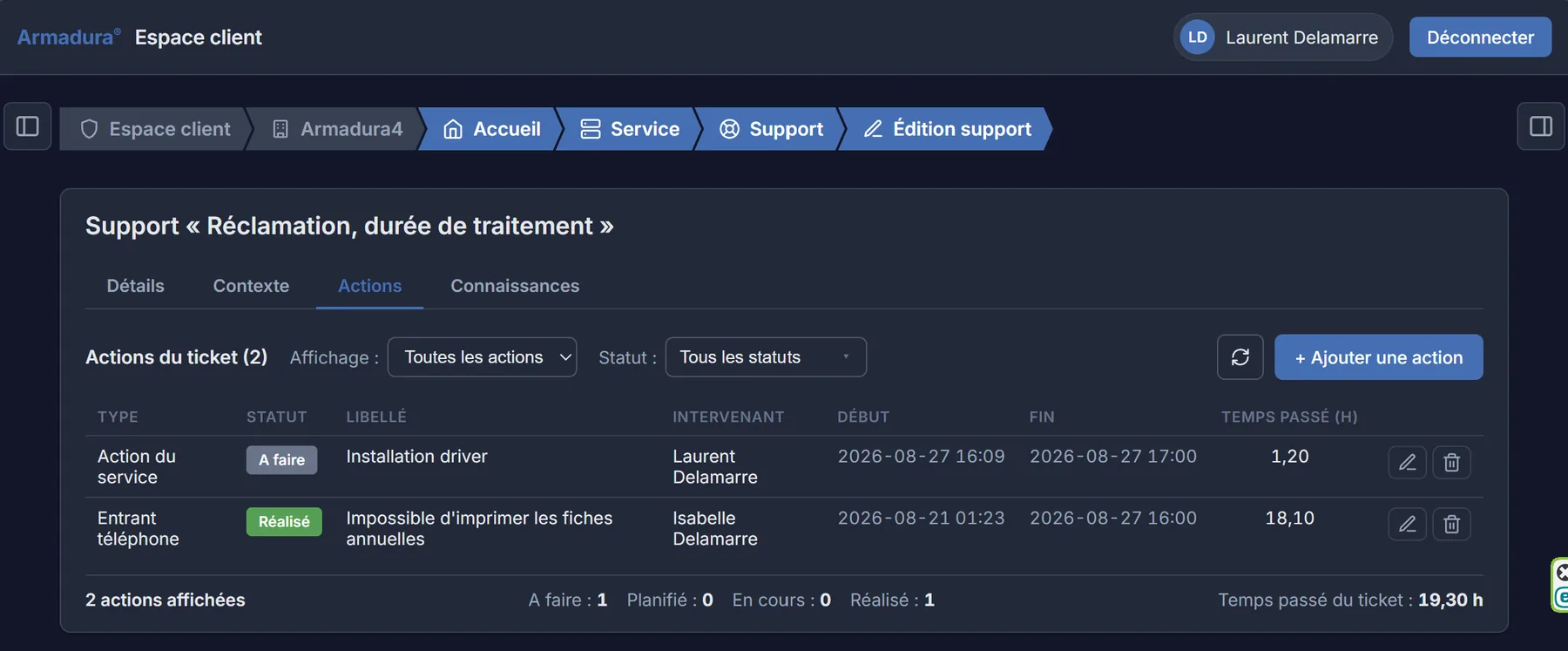
Task: Click the Espace client header title
Action: (199, 37)
